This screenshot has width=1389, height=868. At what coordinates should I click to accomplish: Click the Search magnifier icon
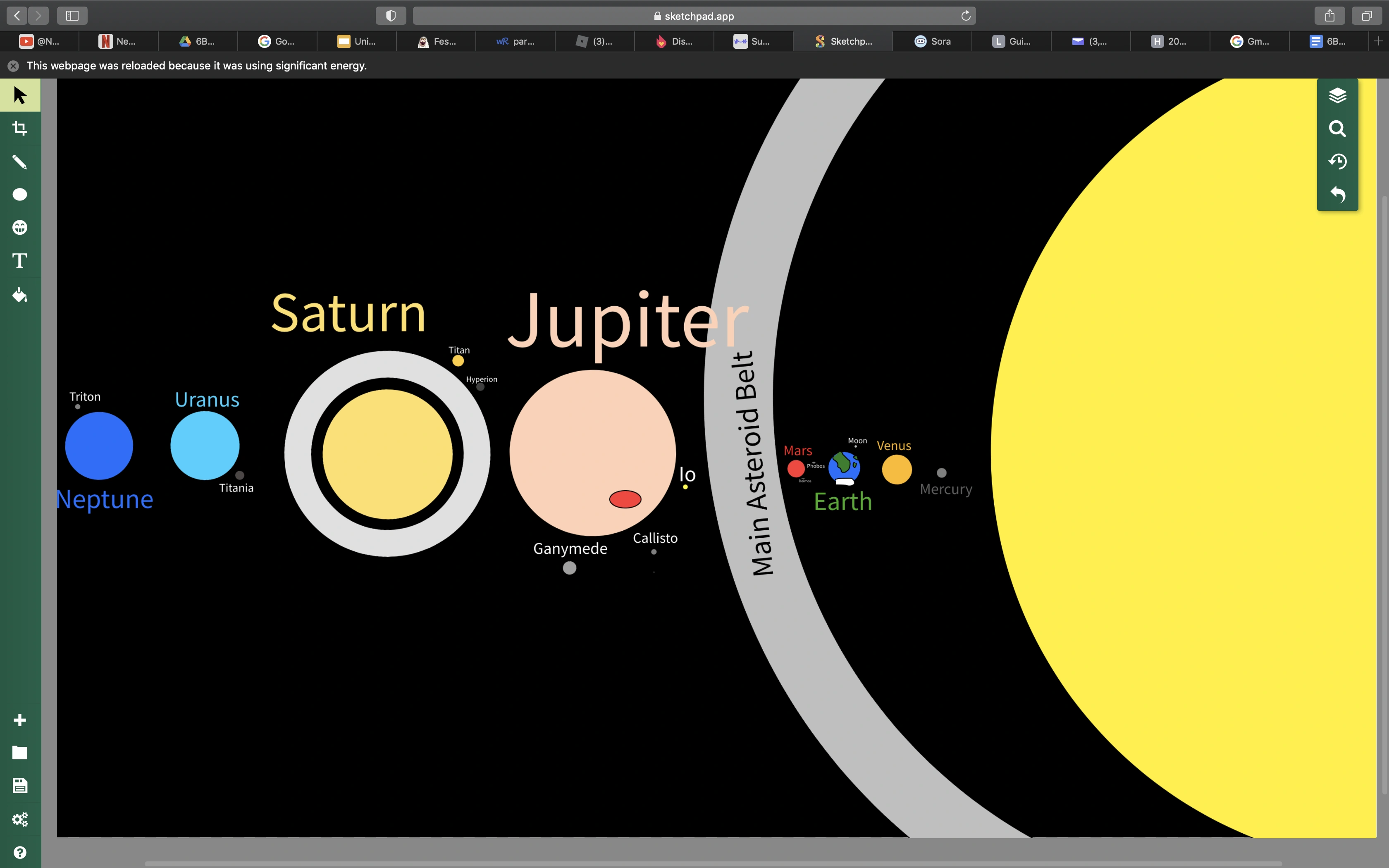point(1337,129)
